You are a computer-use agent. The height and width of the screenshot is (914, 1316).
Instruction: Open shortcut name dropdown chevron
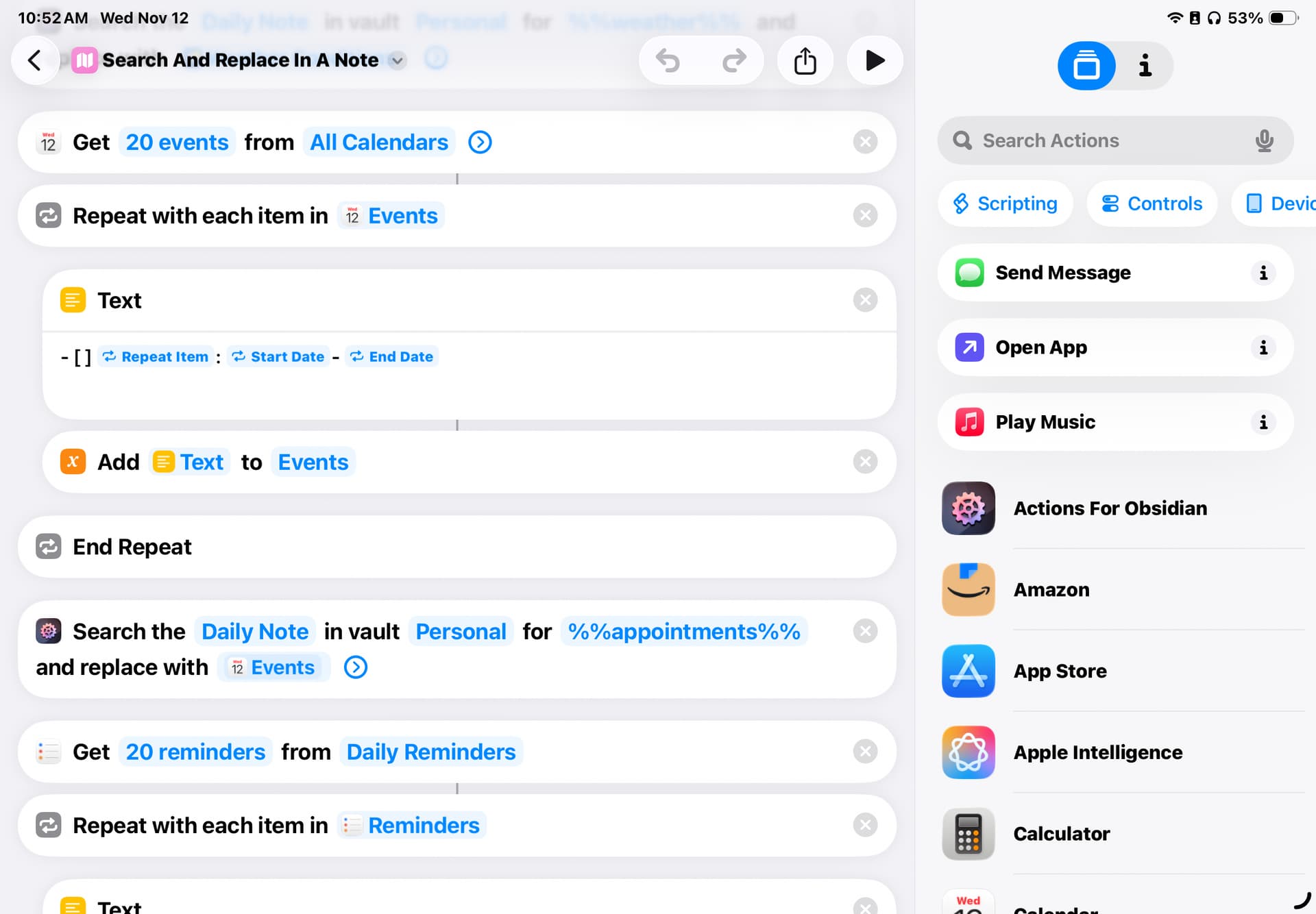(397, 61)
